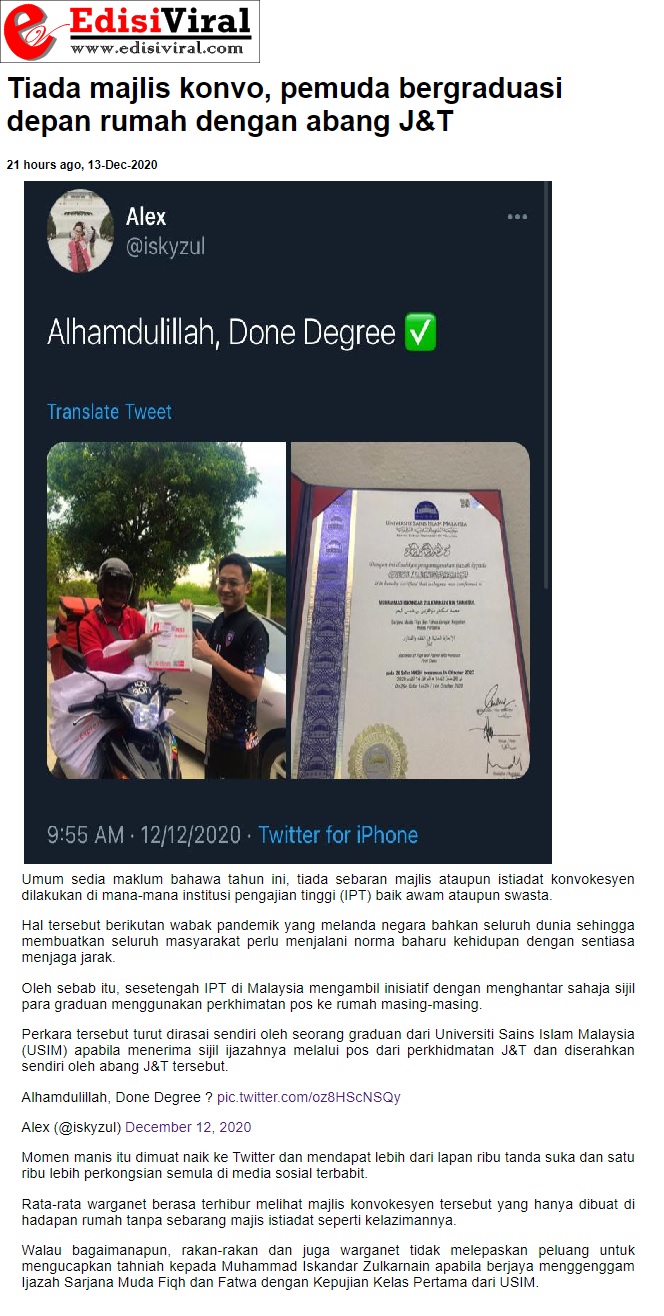Open the degree certificate photo

tap(410, 610)
